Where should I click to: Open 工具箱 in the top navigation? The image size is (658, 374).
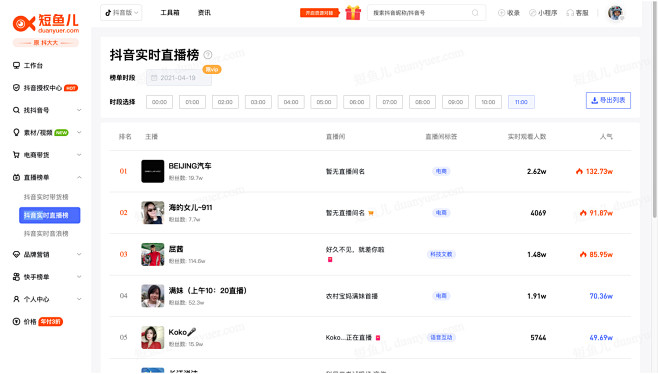pyautogui.click(x=170, y=13)
